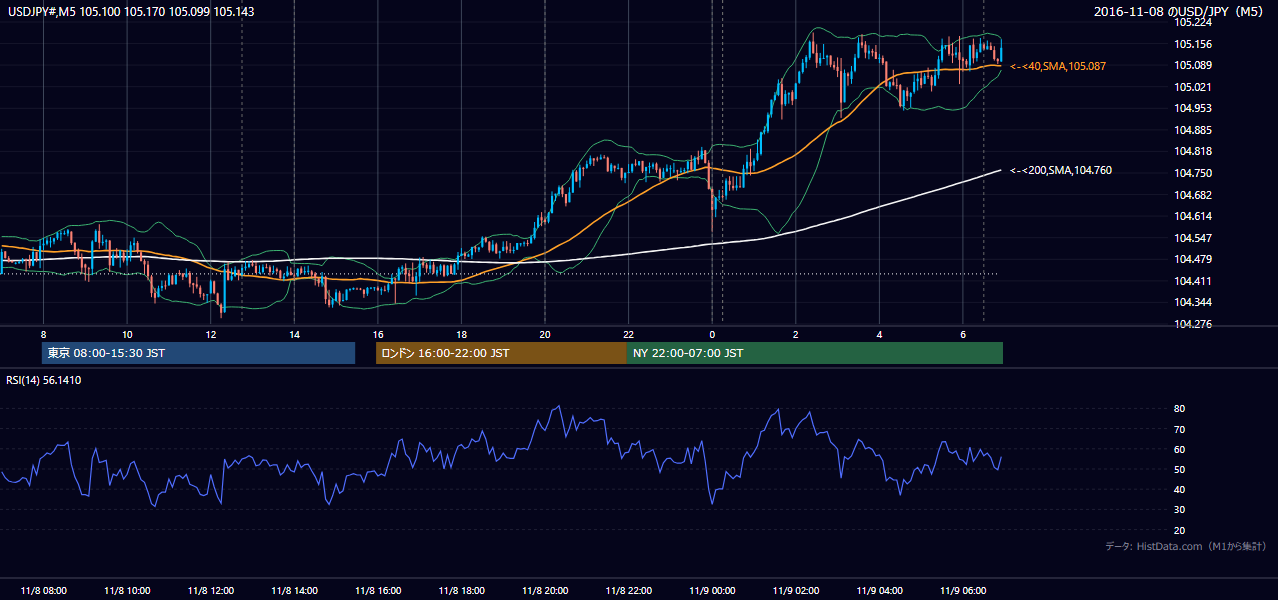Click RSI scale value 70
Image resolution: width=1278 pixels, height=600 pixels.
pyautogui.click(x=1180, y=429)
